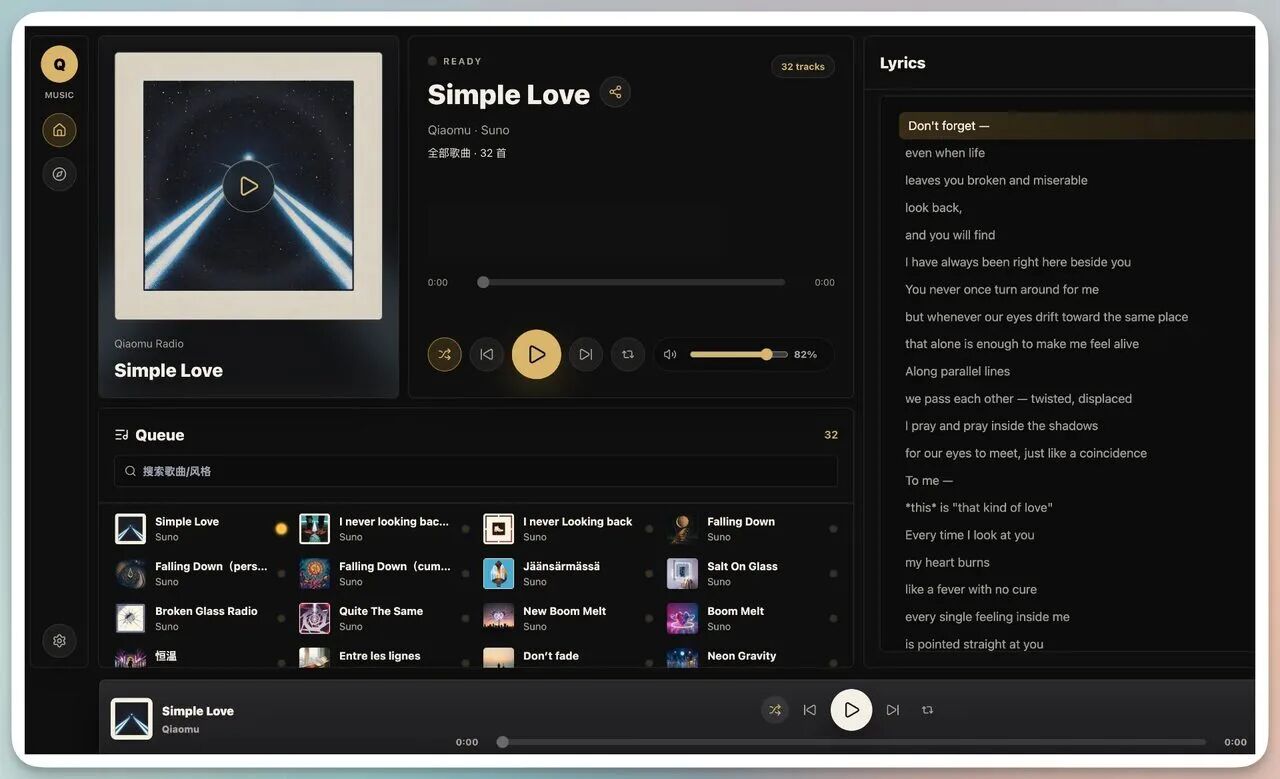Click the queue search input field
The width and height of the screenshot is (1280, 779).
tap(476, 471)
